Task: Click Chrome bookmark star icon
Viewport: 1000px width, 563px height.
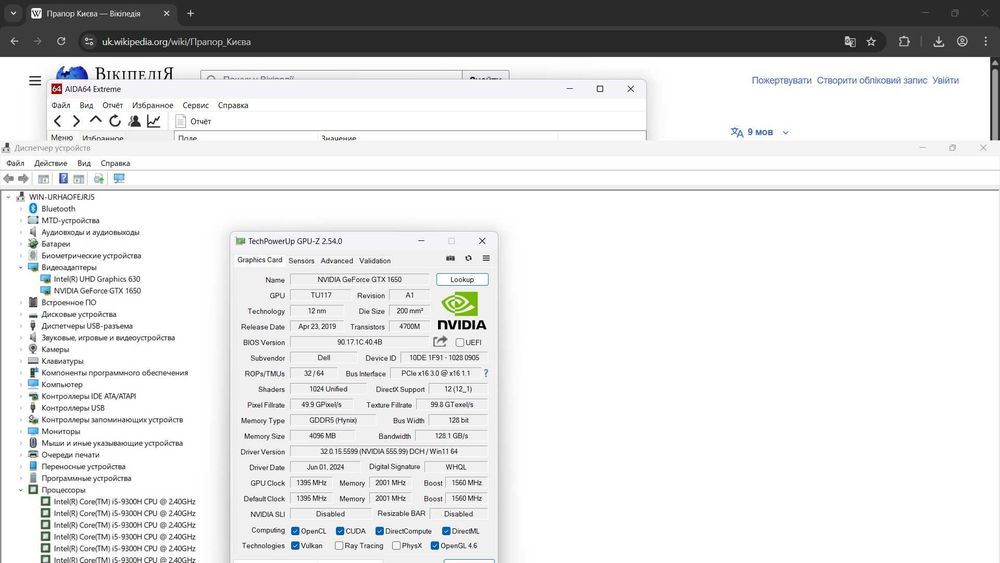Action: coord(871,41)
